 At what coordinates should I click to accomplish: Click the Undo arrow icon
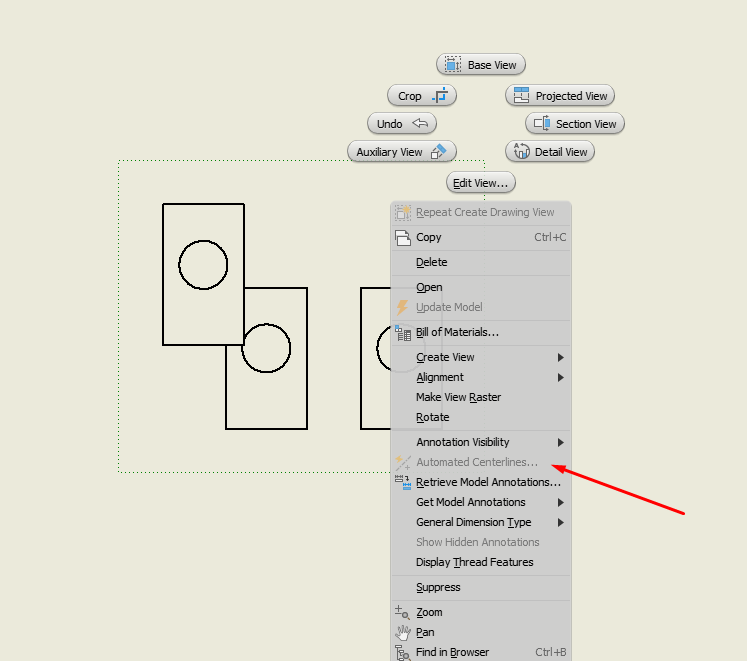420,123
